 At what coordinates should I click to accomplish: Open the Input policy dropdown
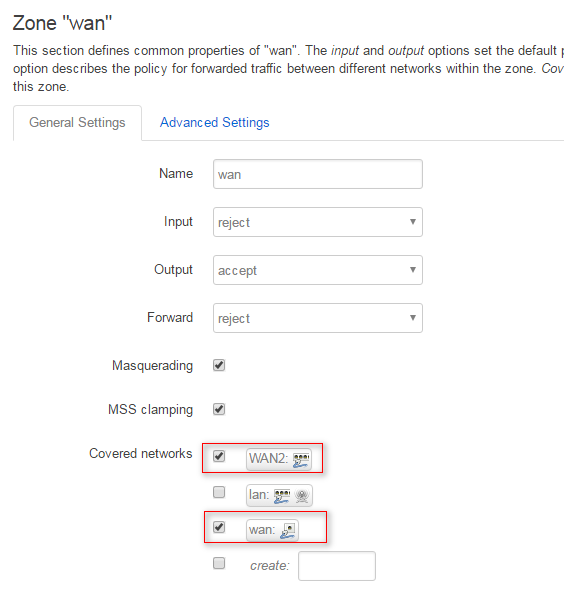tap(318, 222)
